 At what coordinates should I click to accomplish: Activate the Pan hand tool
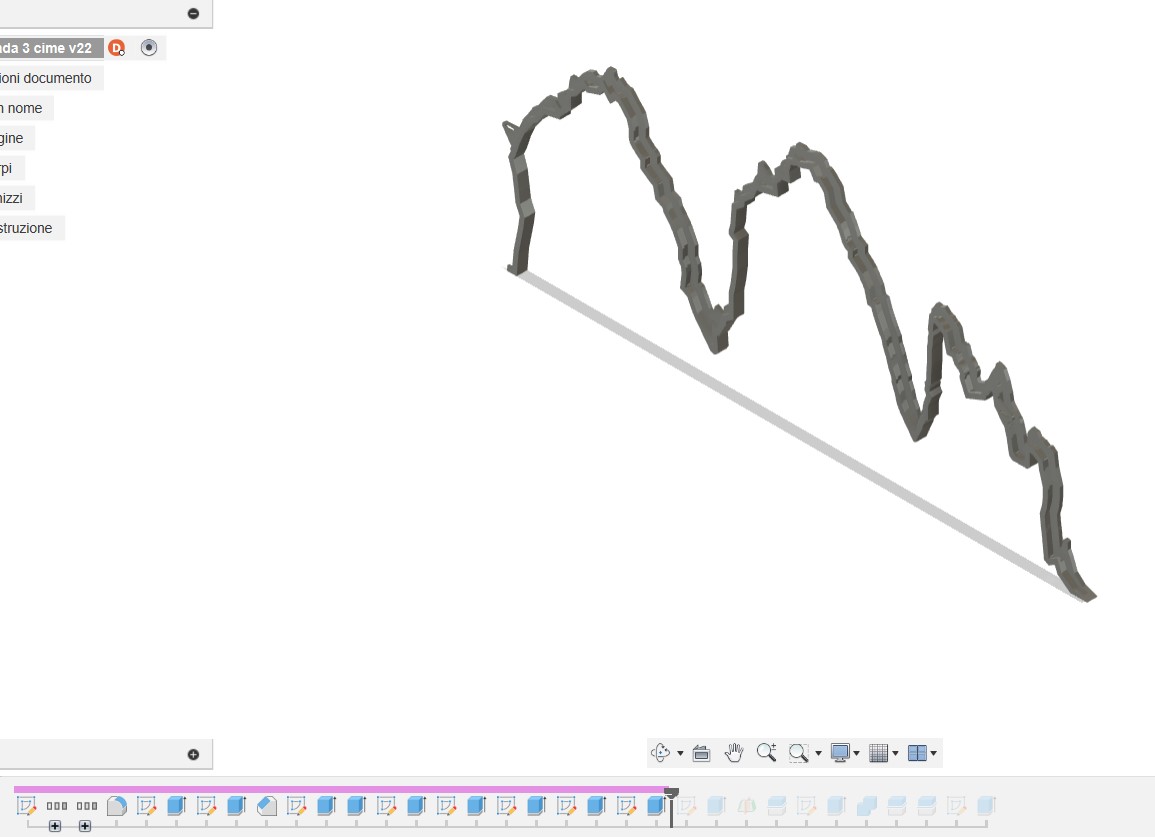pyautogui.click(x=734, y=753)
